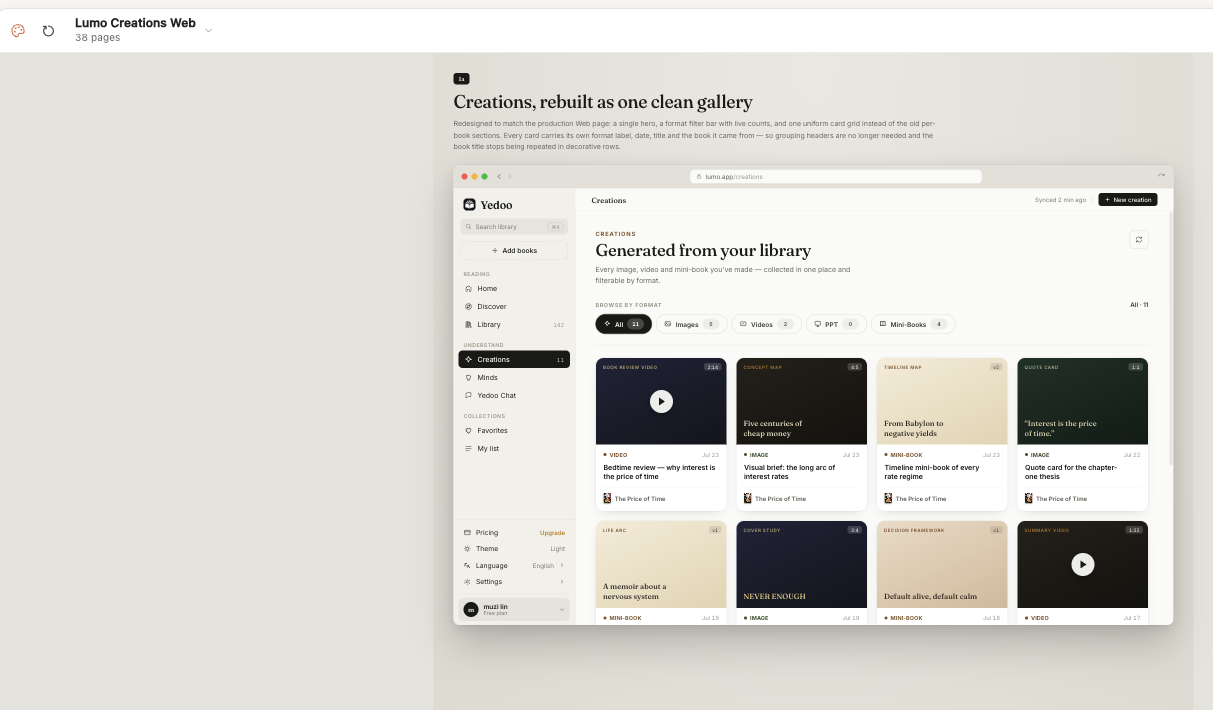Click the Synced 2 min ago status

click(1060, 200)
